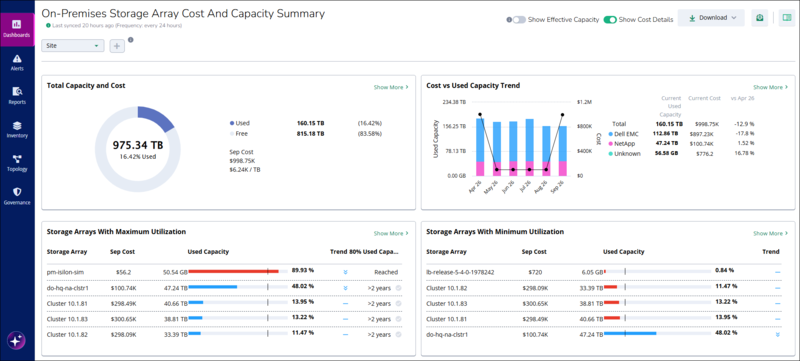Open the Alerts section in the sidebar
The image size is (800, 361).
pyautogui.click(x=17, y=62)
